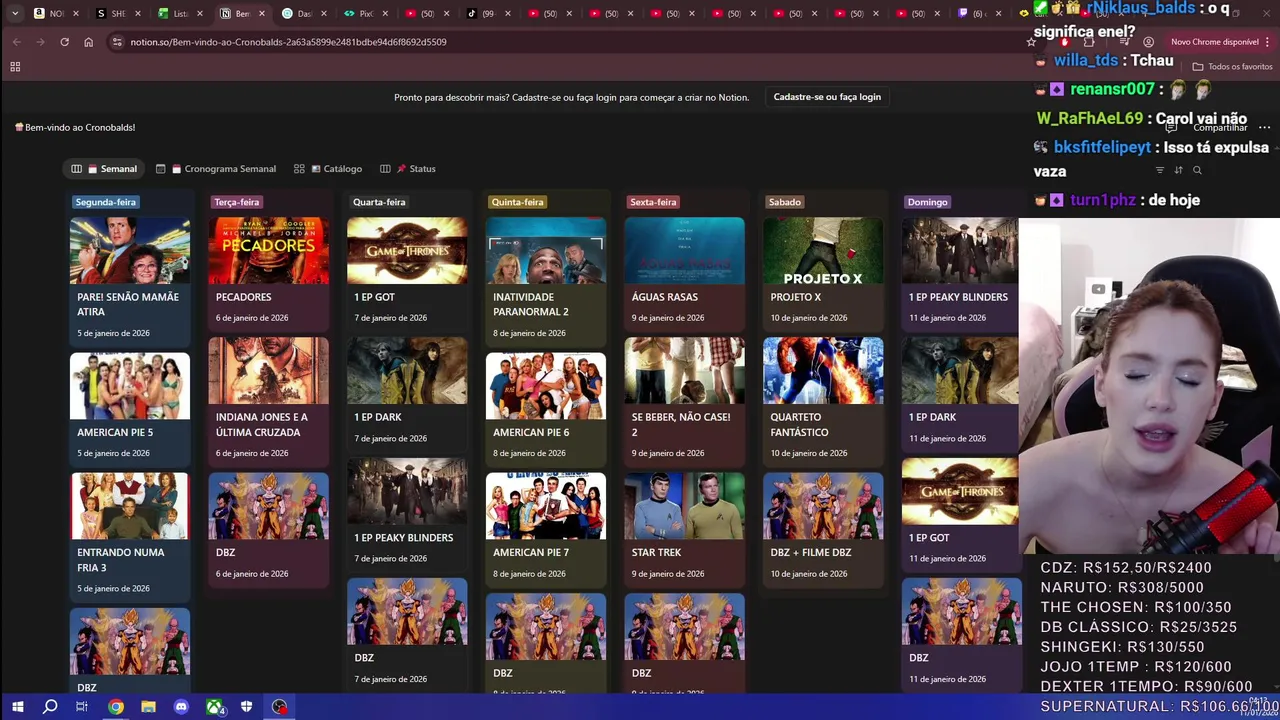Image resolution: width=1280 pixels, height=720 pixels.
Task: Open QUARTETO FANTÁSTICO card thumbnail
Action: pos(823,370)
